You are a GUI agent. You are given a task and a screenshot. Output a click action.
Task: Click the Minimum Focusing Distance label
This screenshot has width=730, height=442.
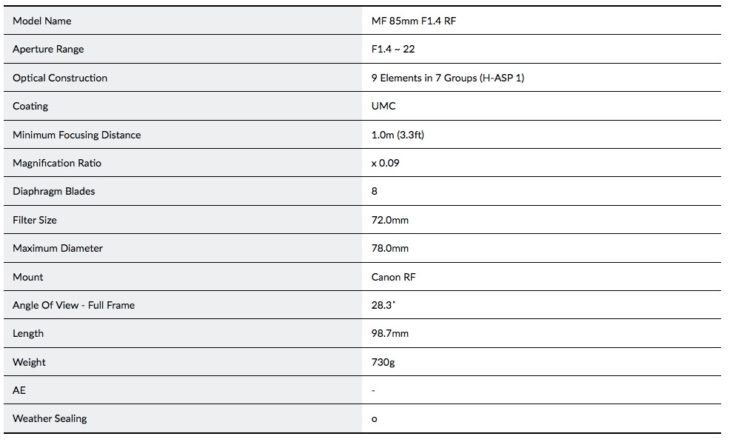coord(76,135)
